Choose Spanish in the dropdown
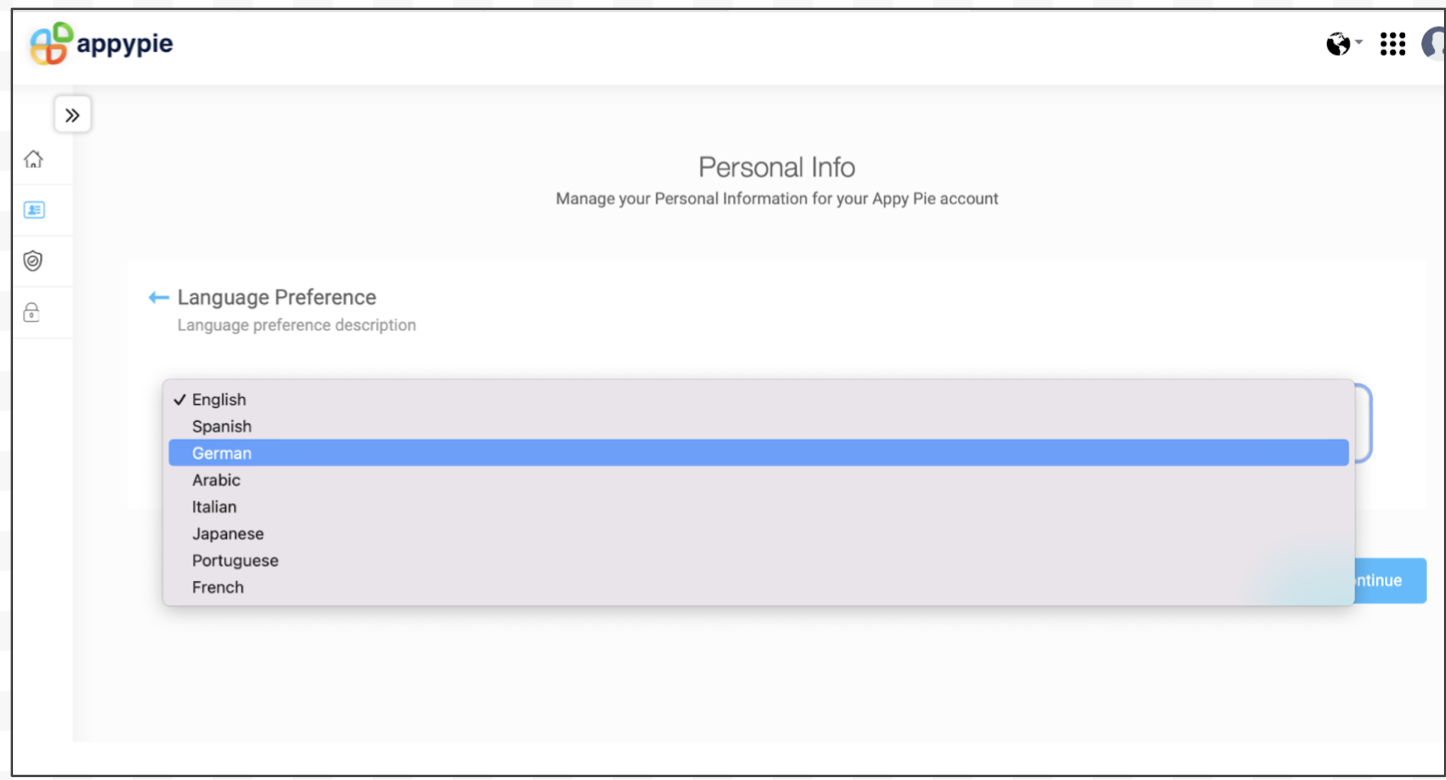Screen dimensions: 1446x780 (222, 427)
